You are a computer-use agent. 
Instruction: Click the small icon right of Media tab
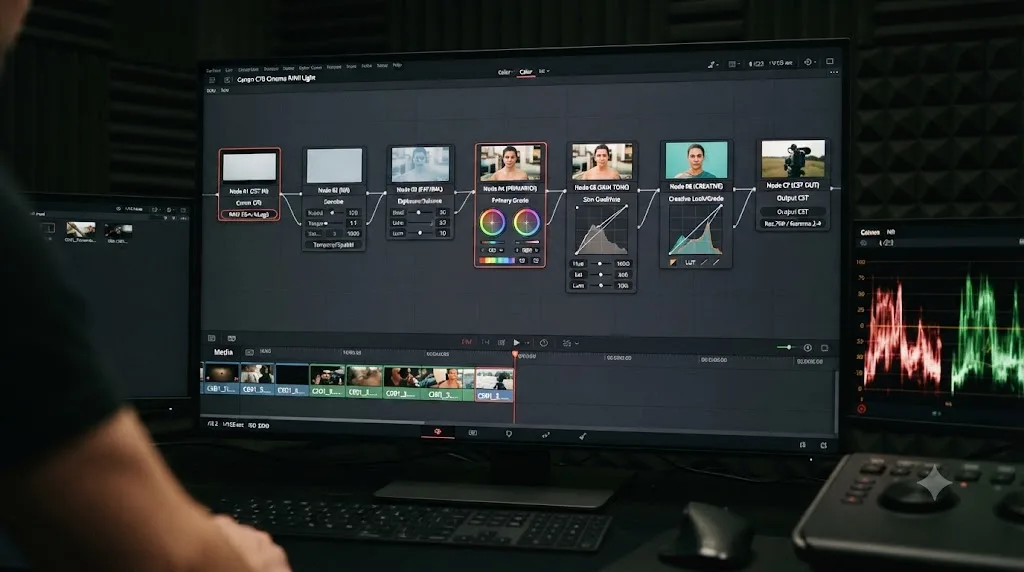pos(249,352)
